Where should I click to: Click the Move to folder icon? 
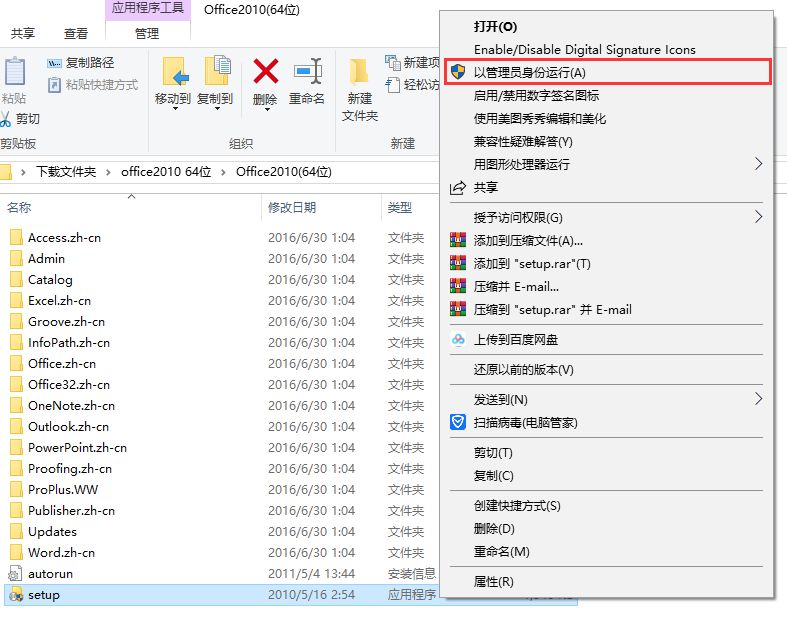click(175, 71)
